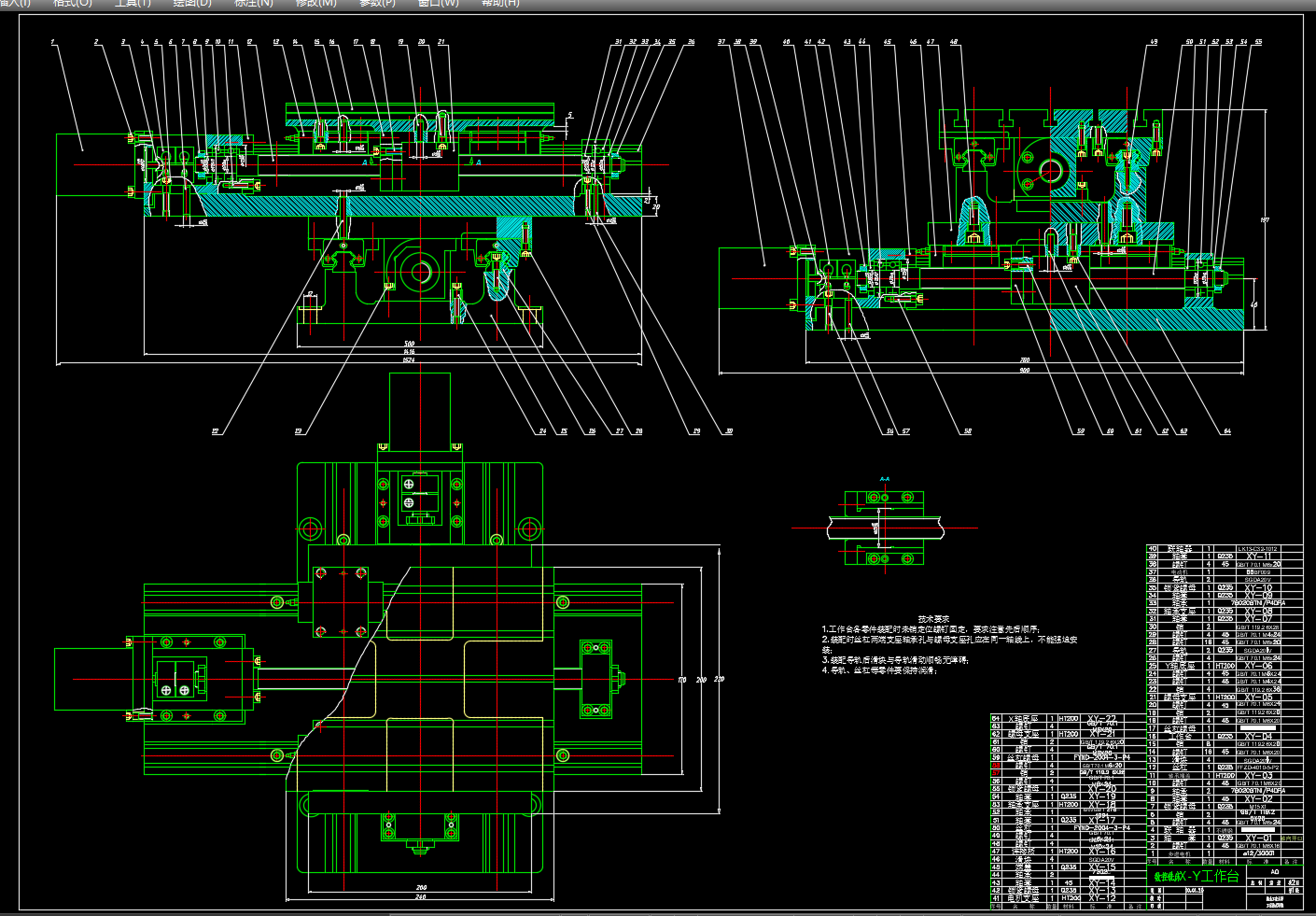
Task: Click part balloon number 64 under right view
Action: click(x=1226, y=431)
